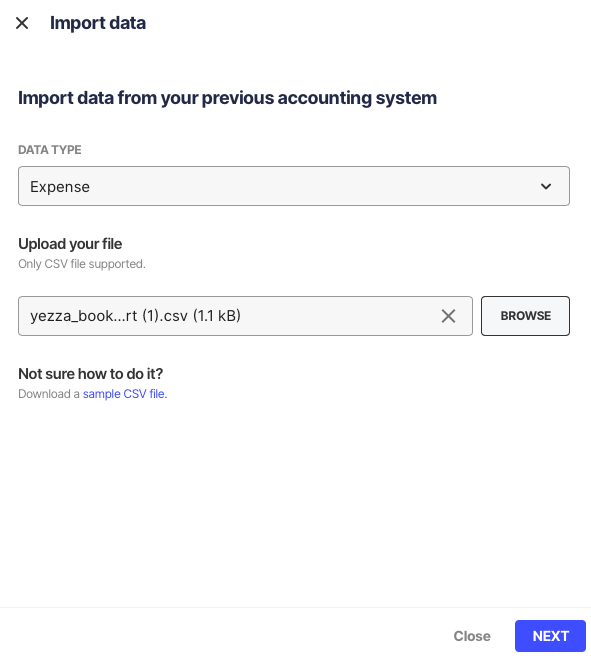Click the DATA TYPE label
This screenshot has width=591, height=659.
(x=50, y=150)
